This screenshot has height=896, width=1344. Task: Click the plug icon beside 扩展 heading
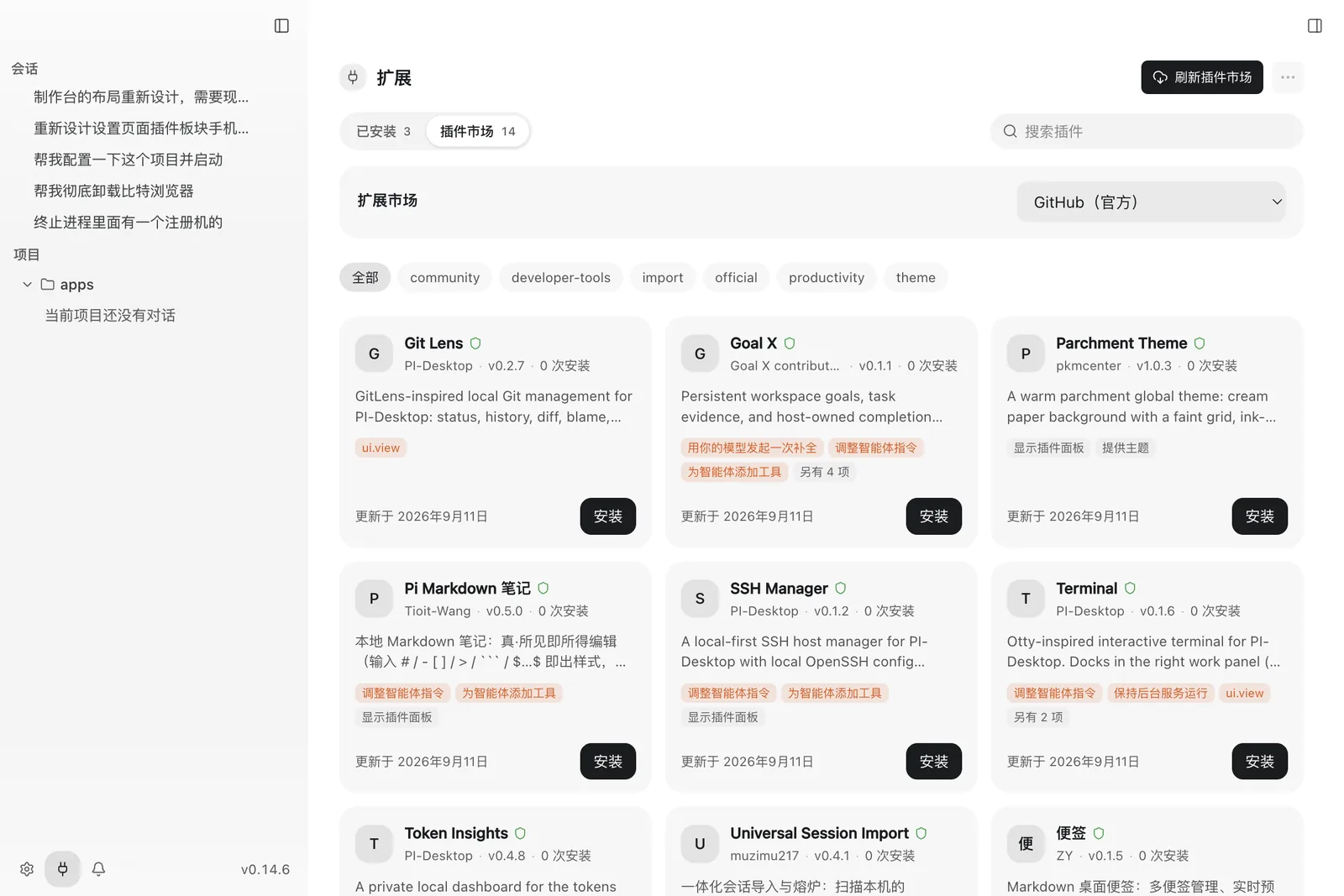pos(353,77)
